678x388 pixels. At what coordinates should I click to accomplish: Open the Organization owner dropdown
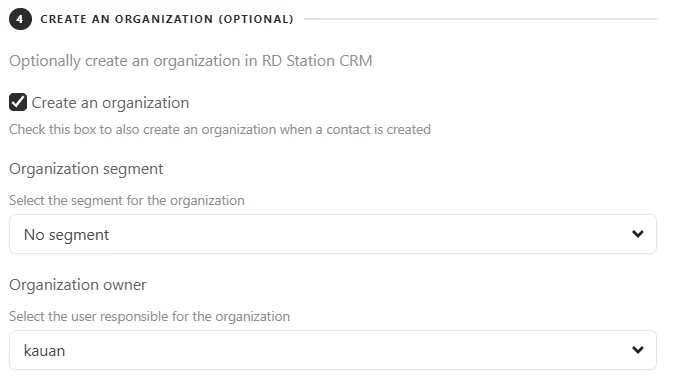coord(333,350)
